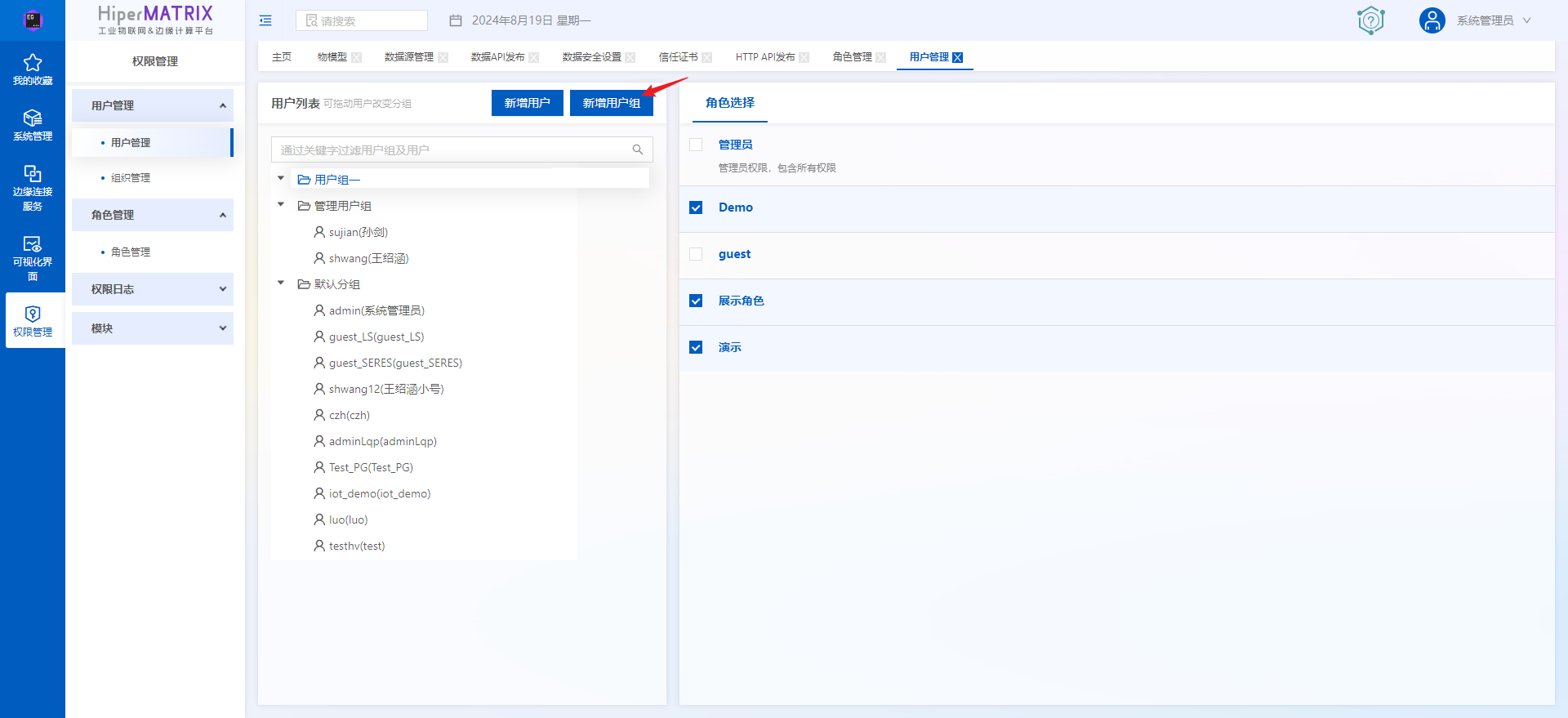The width and height of the screenshot is (1568, 718).
Task: Click the 请搜索 top search field
Action: (362, 20)
